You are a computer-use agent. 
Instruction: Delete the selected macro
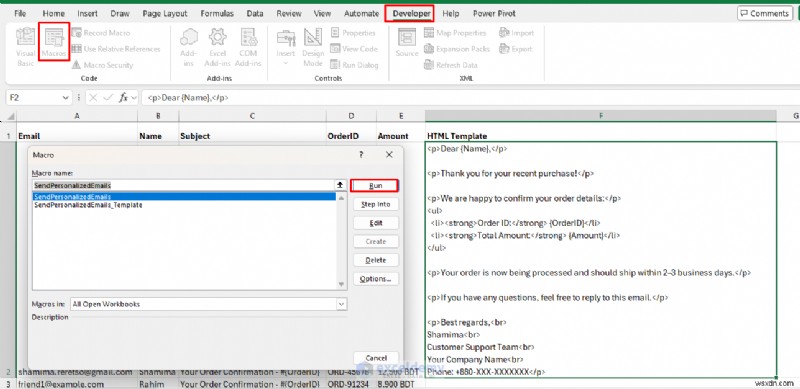tap(376, 260)
